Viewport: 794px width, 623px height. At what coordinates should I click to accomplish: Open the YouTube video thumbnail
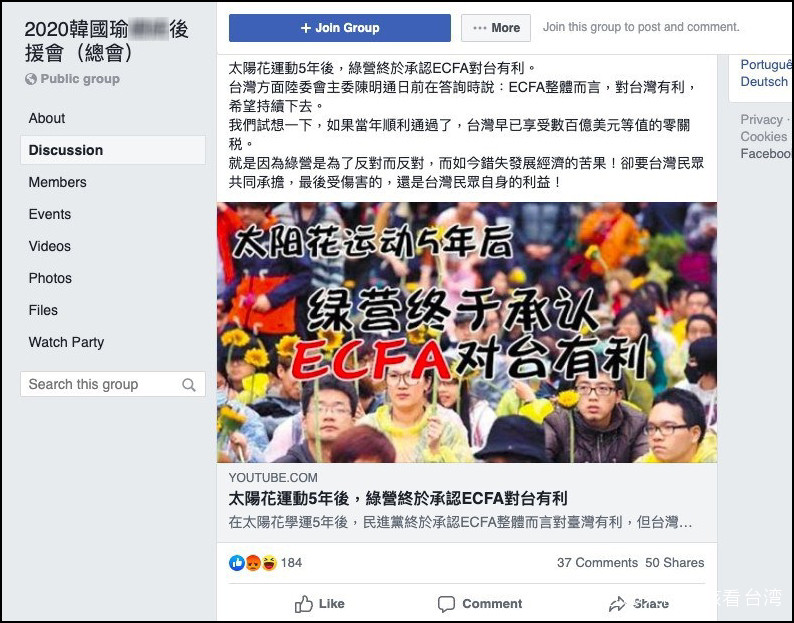(x=467, y=332)
